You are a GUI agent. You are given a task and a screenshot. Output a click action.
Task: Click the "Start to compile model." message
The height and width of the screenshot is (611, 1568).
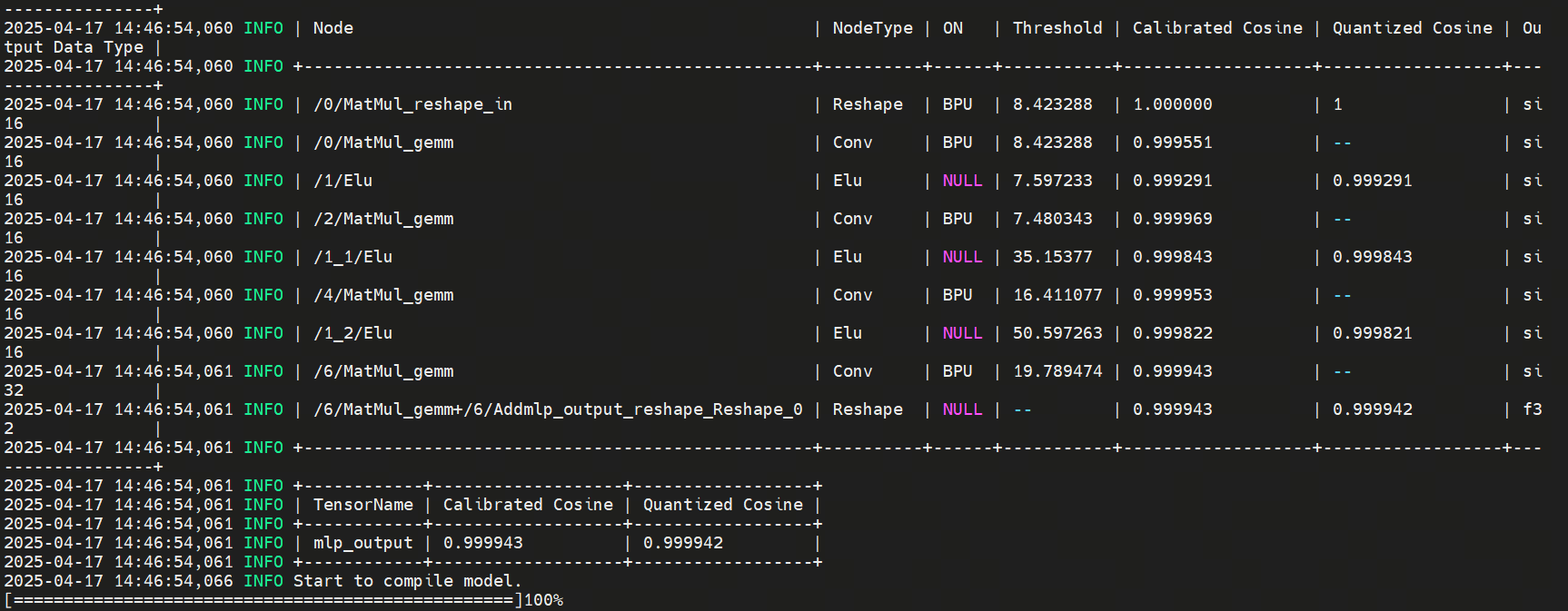pyautogui.click(x=407, y=581)
